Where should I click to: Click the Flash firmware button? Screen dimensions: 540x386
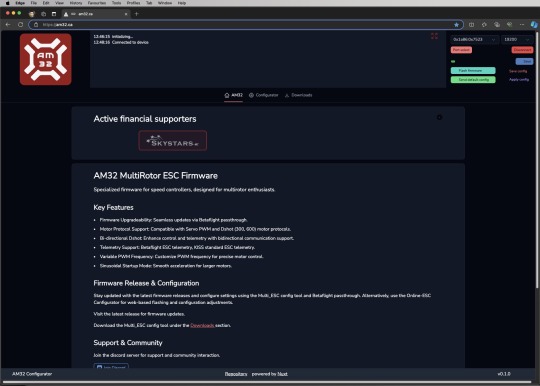pyautogui.click(x=473, y=71)
